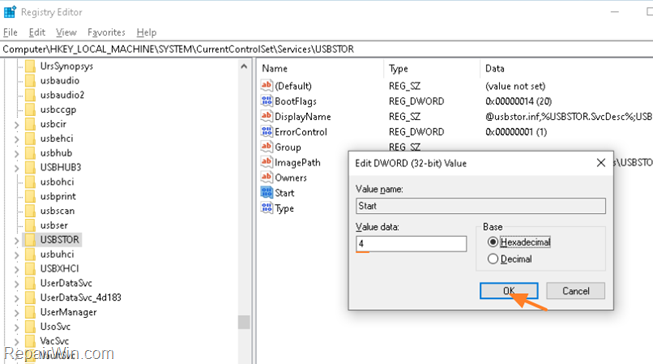Select the DisplayName string value icon
Screen dimensions: 653x364
[267, 116]
